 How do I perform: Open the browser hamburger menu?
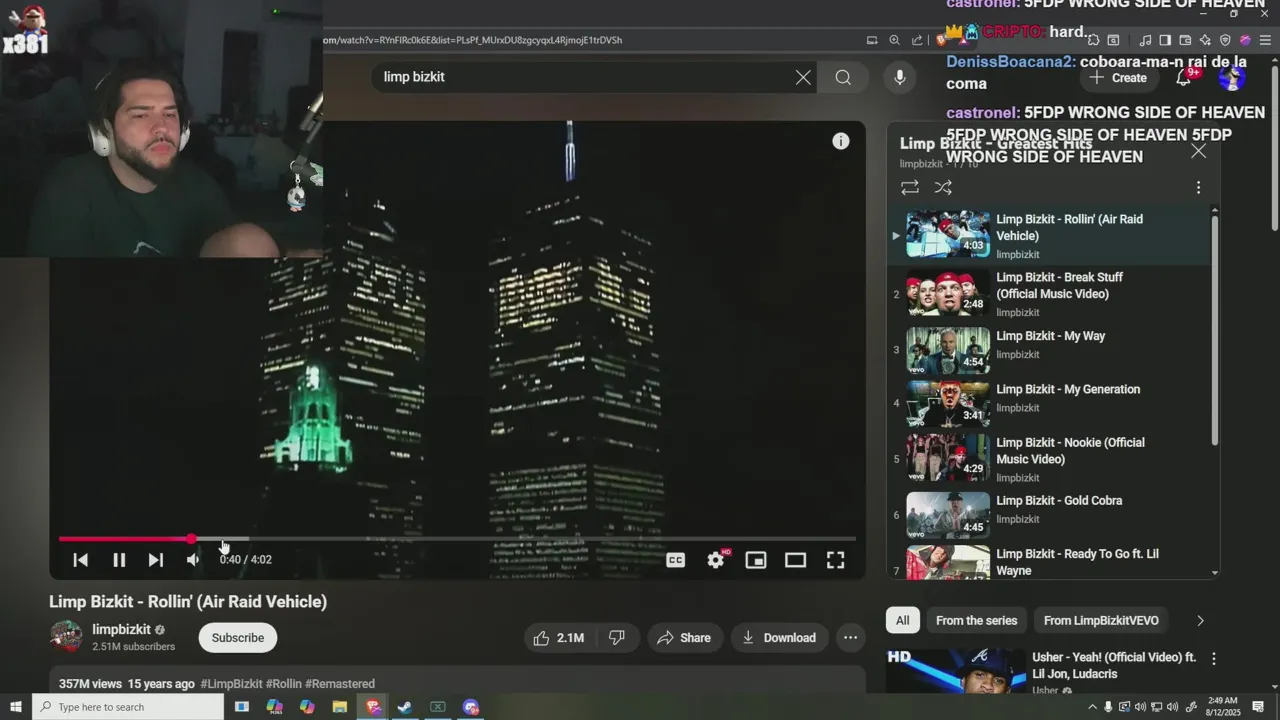1265,40
